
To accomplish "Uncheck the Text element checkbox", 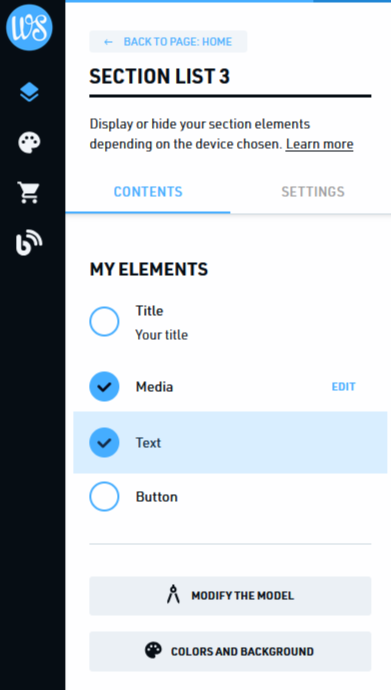I will 104,442.
